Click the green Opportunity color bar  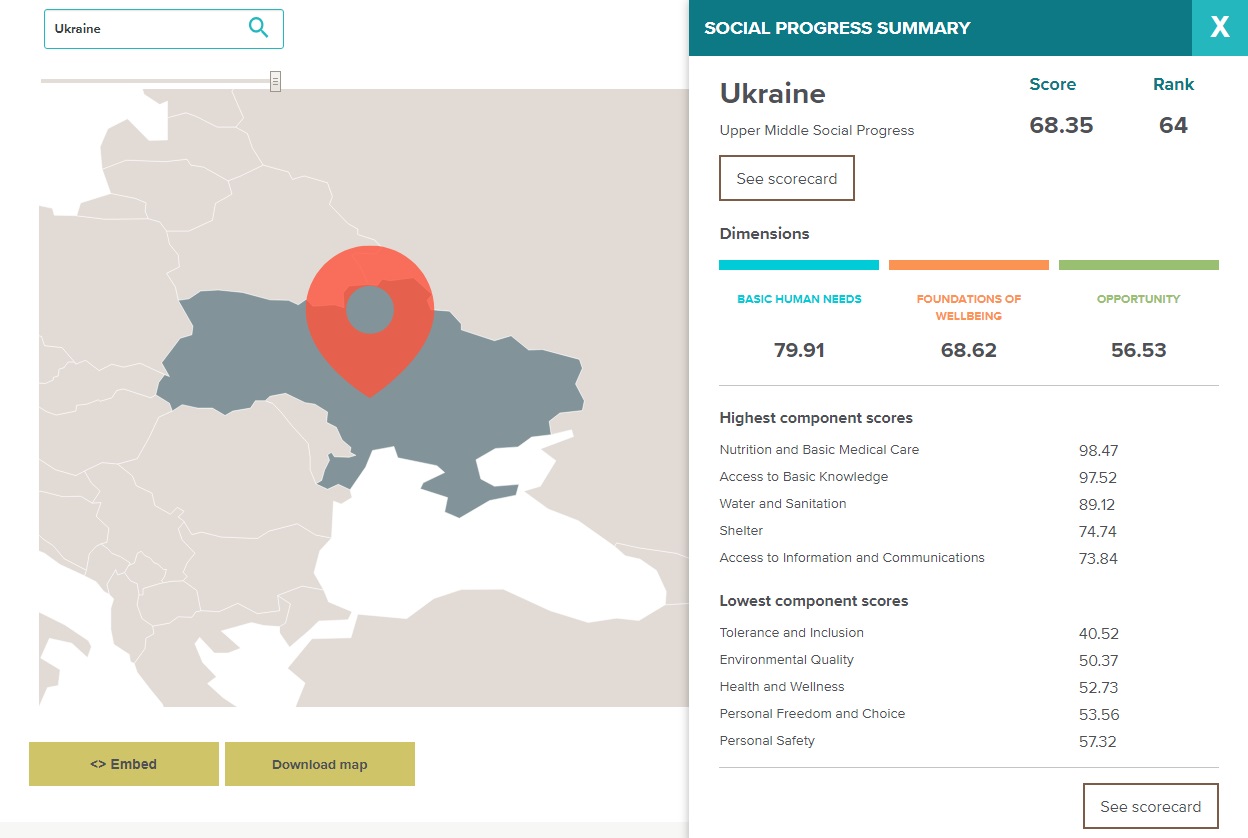(x=1138, y=265)
